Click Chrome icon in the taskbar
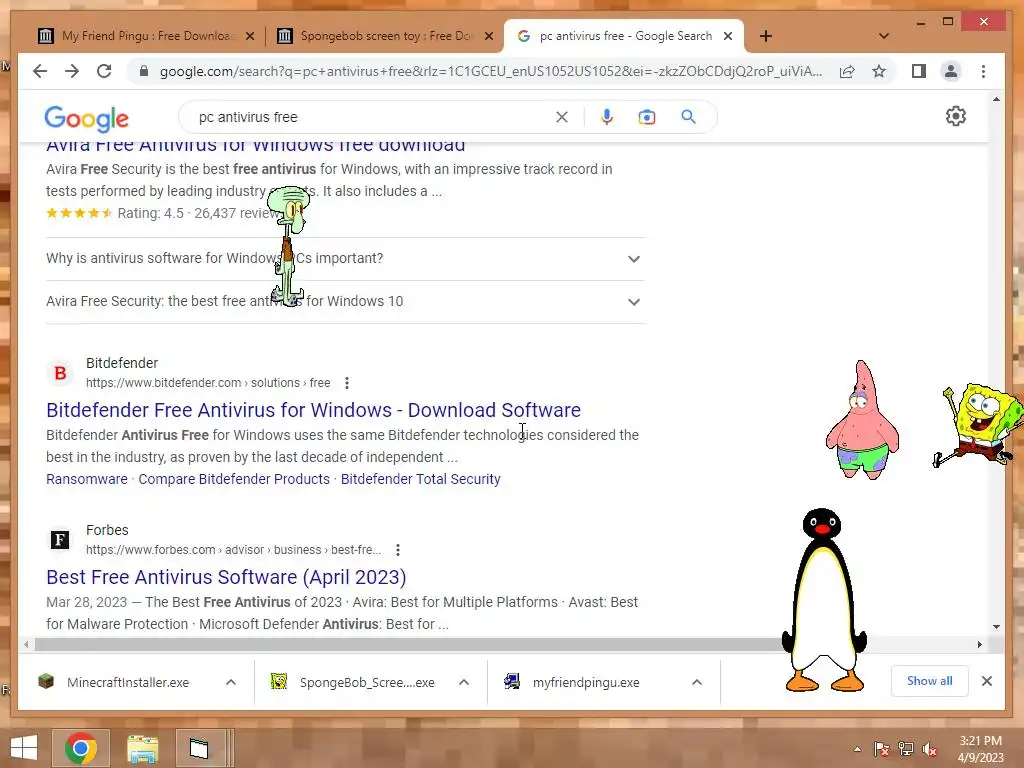Screen dimensions: 1024x768 (81, 748)
